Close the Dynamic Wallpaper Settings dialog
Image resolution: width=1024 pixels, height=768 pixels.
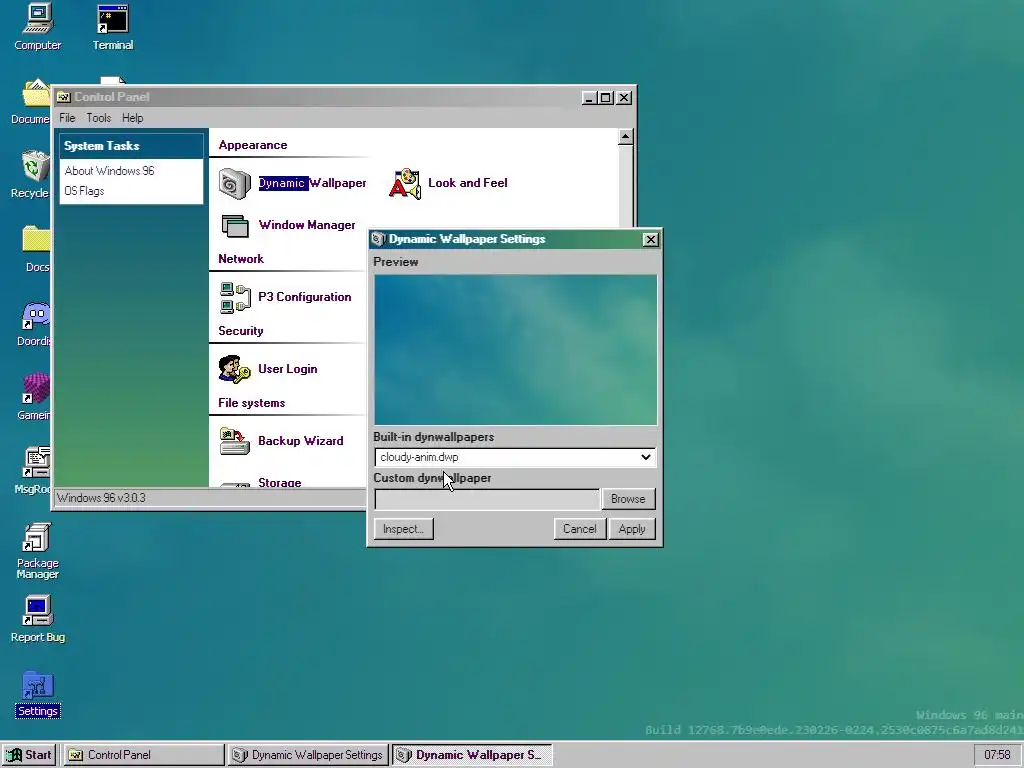(650, 240)
